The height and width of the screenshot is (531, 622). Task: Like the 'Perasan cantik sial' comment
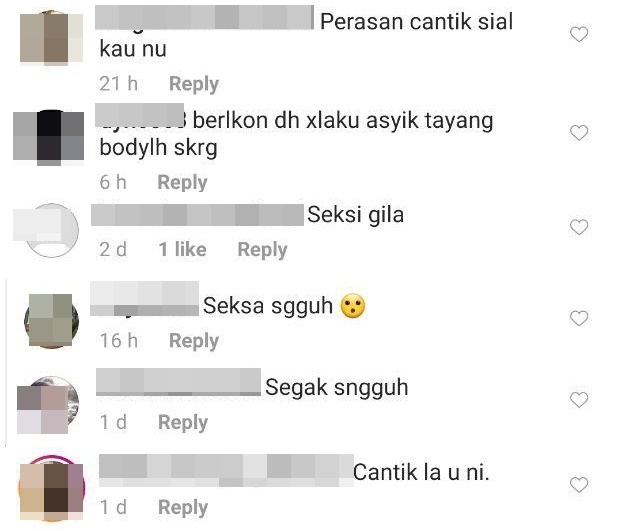click(579, 34)
